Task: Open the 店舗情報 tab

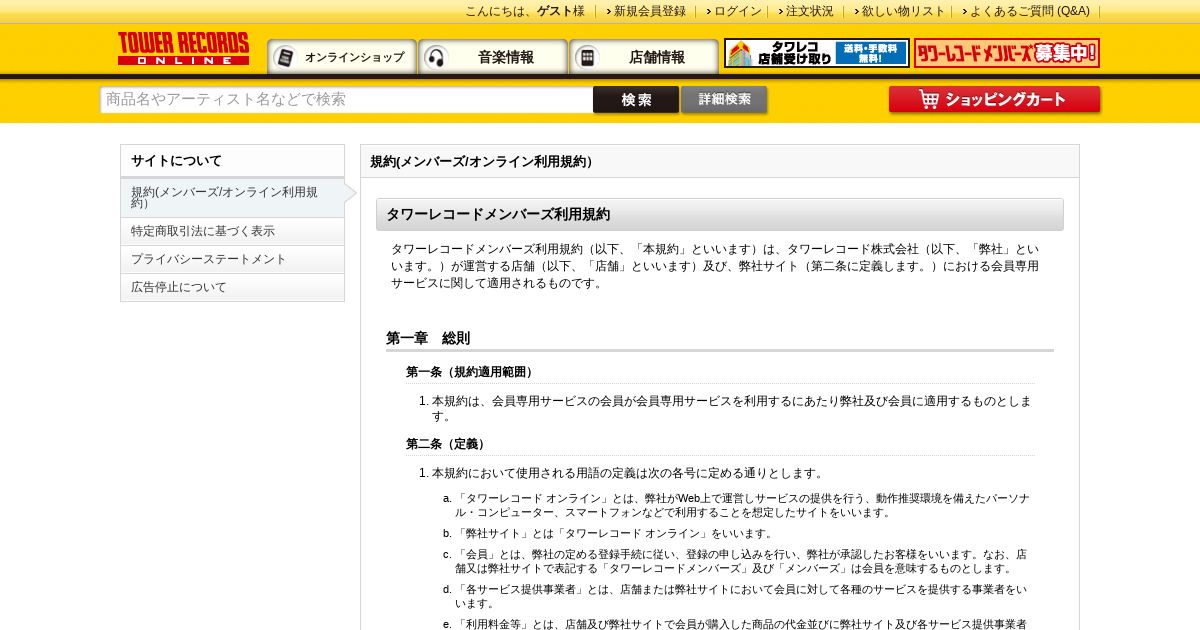Action: pyautogui.click(x=644, y=57)
